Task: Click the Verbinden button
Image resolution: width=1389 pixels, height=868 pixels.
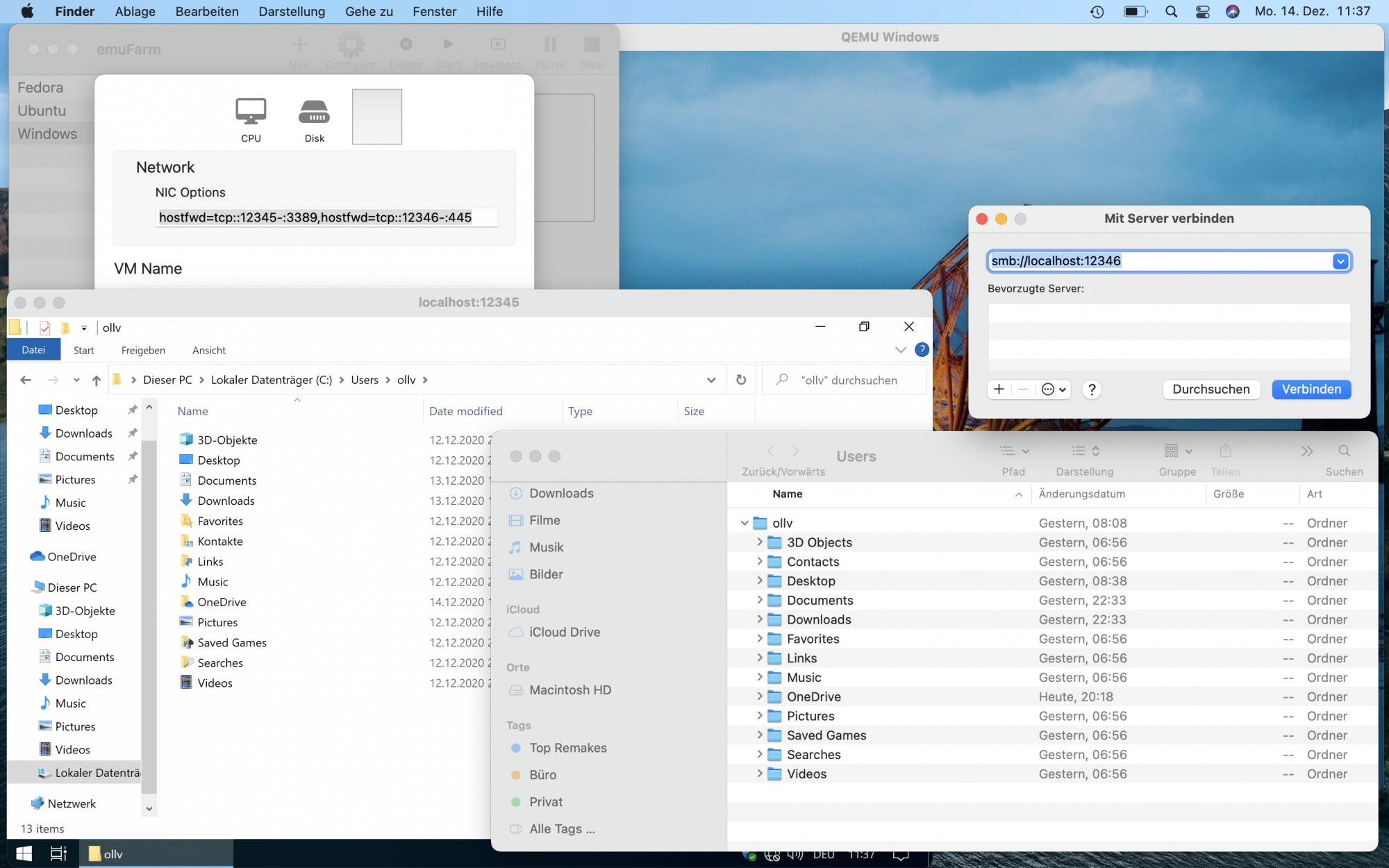Action: pyautogui.click(x=1311, y=390)
